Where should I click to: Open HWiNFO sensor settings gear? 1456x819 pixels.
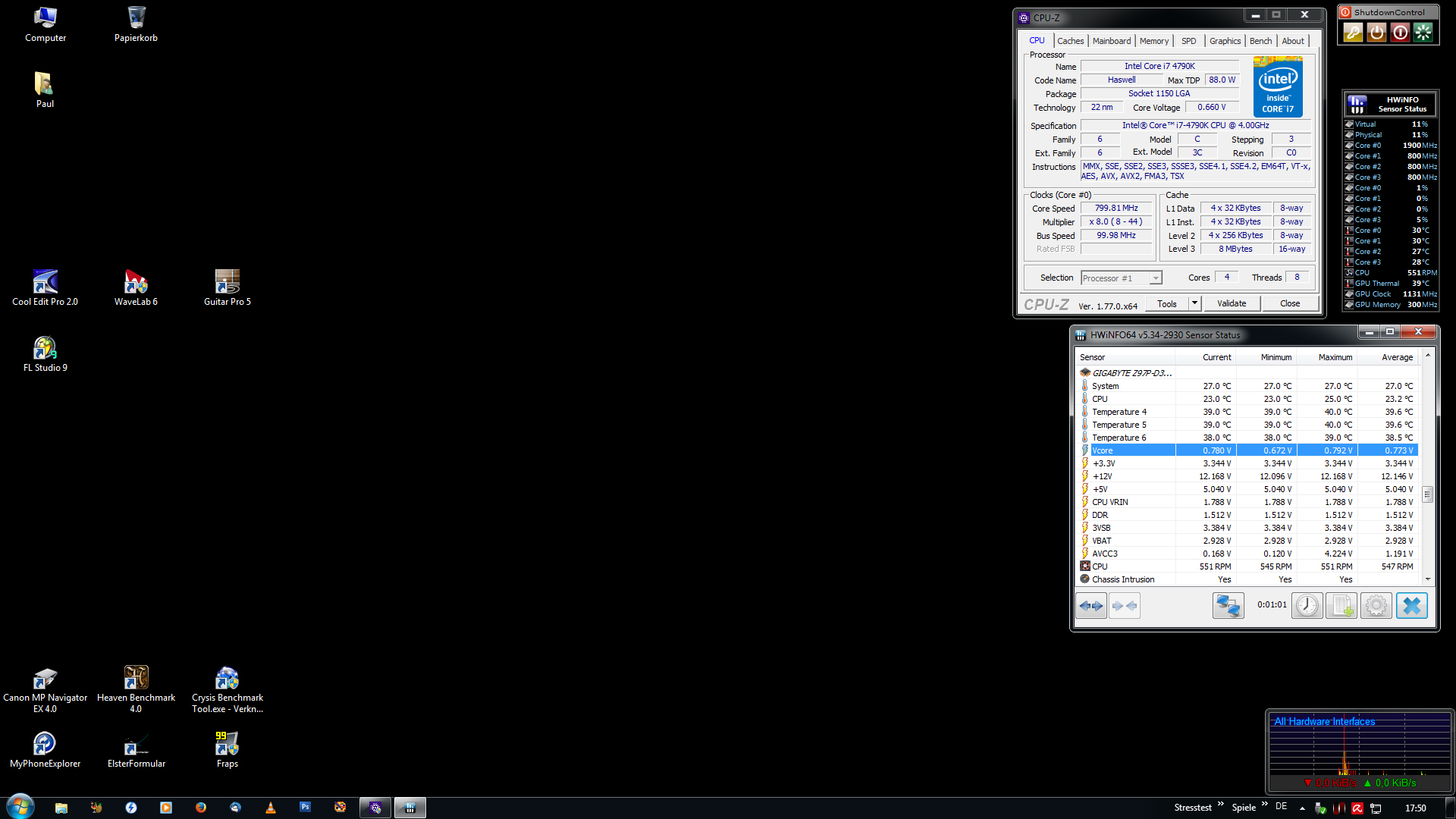(x=1376, y=605)
